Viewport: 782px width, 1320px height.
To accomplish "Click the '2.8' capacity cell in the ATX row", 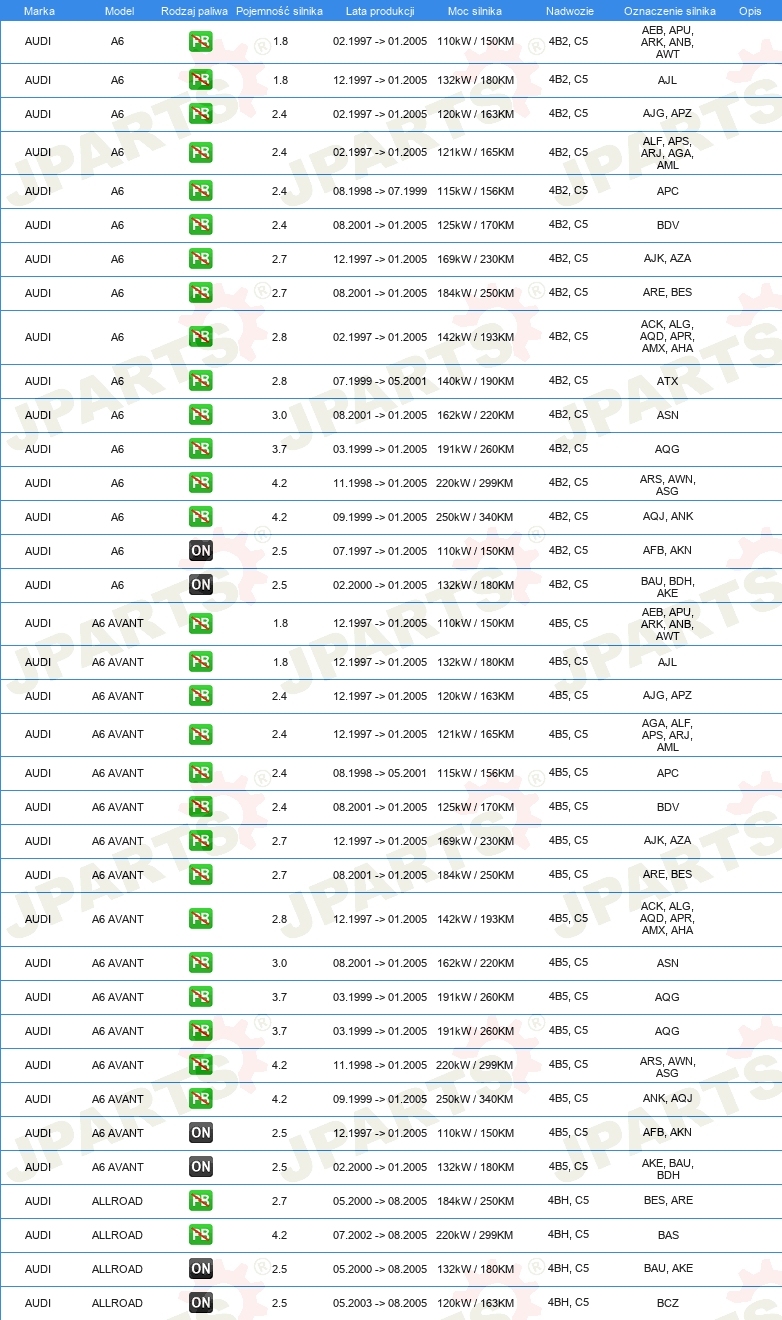I will point(279,381).
